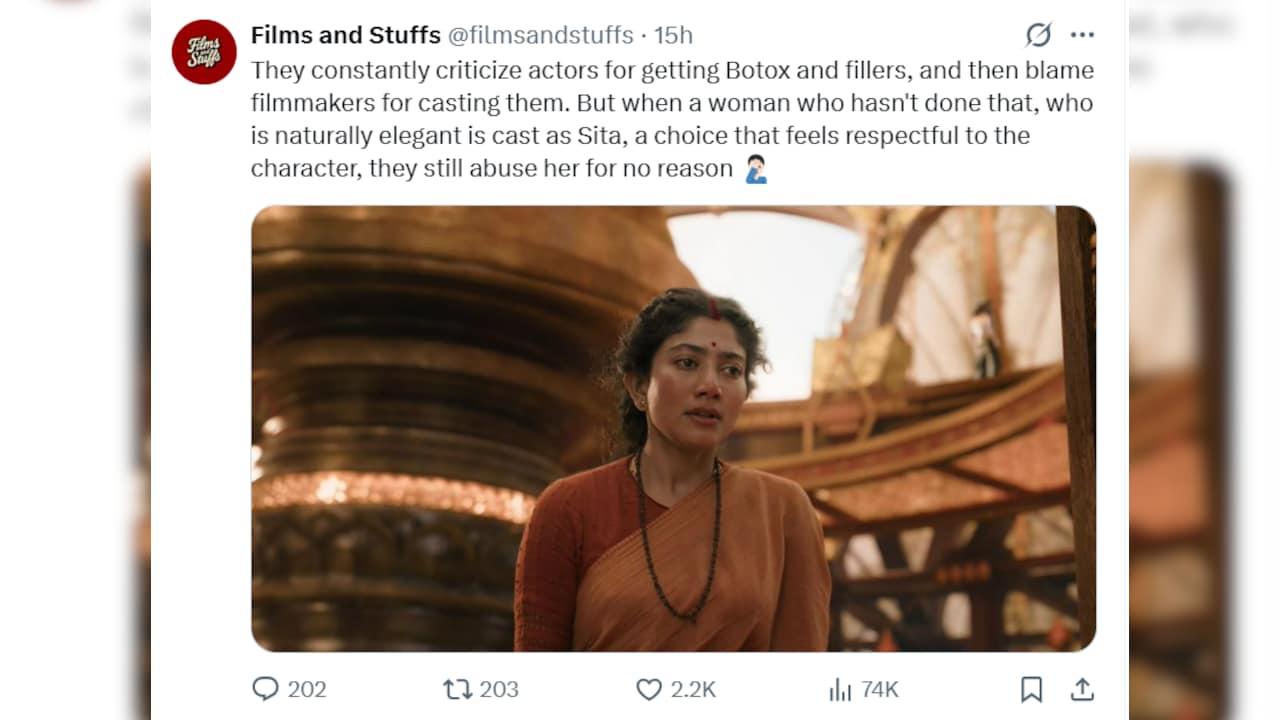Like the post with heart icon
Screen dimensions: 1280x720
tap(649, 689)
